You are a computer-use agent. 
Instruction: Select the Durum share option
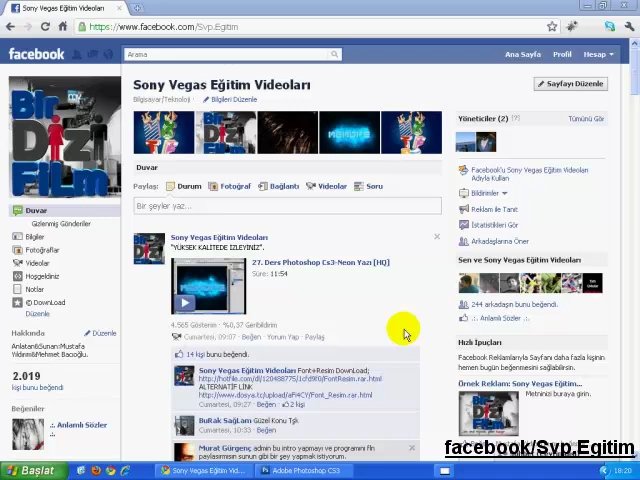[x=184, y=187]
